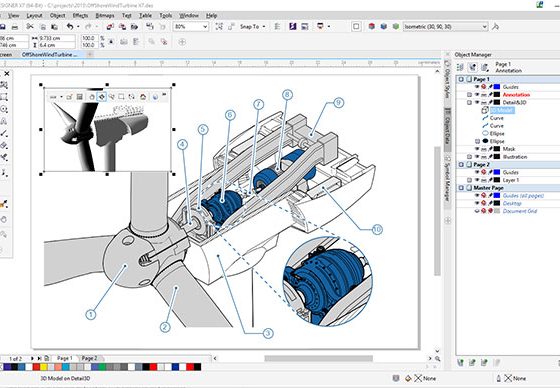Select the line drawing tool in toolbox
The width and height of the screenshot is (560, 388).
pos(4,133)
